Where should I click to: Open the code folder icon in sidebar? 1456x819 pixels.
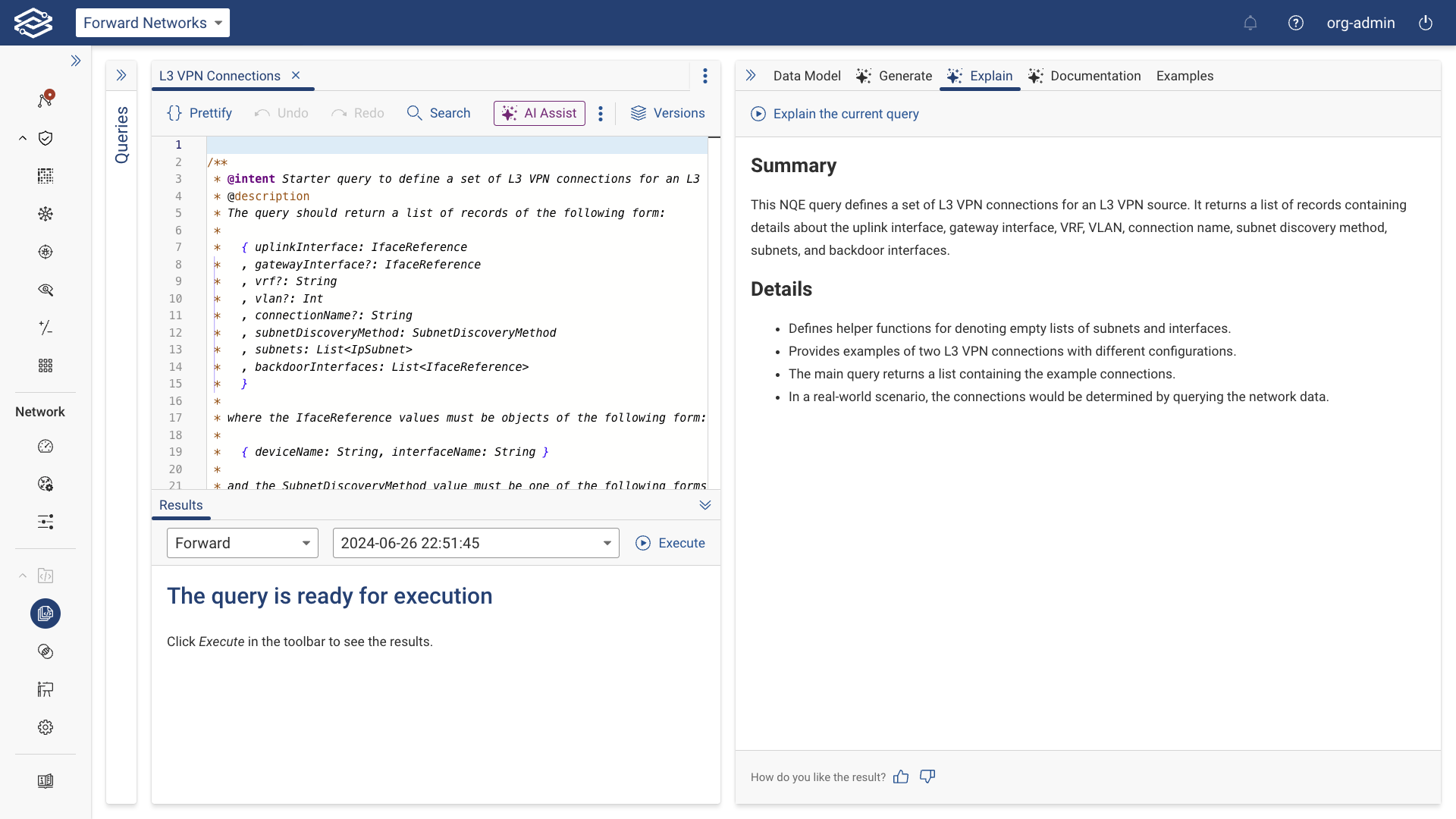tap(45, 576)
